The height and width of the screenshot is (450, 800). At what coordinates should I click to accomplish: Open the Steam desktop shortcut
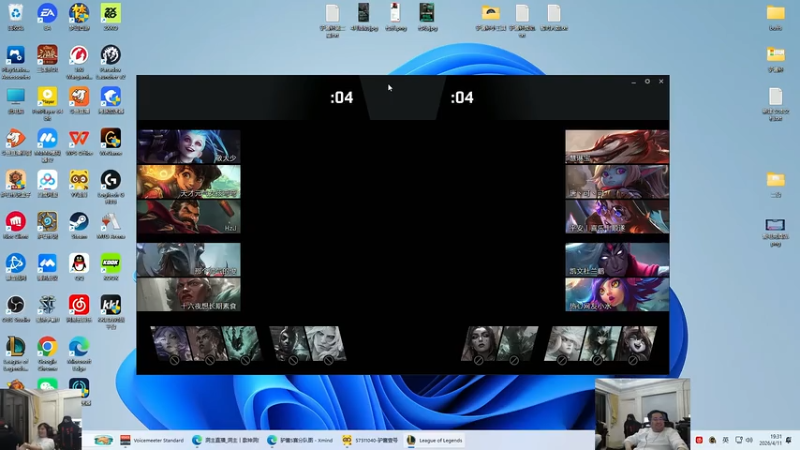pos(79,225)
